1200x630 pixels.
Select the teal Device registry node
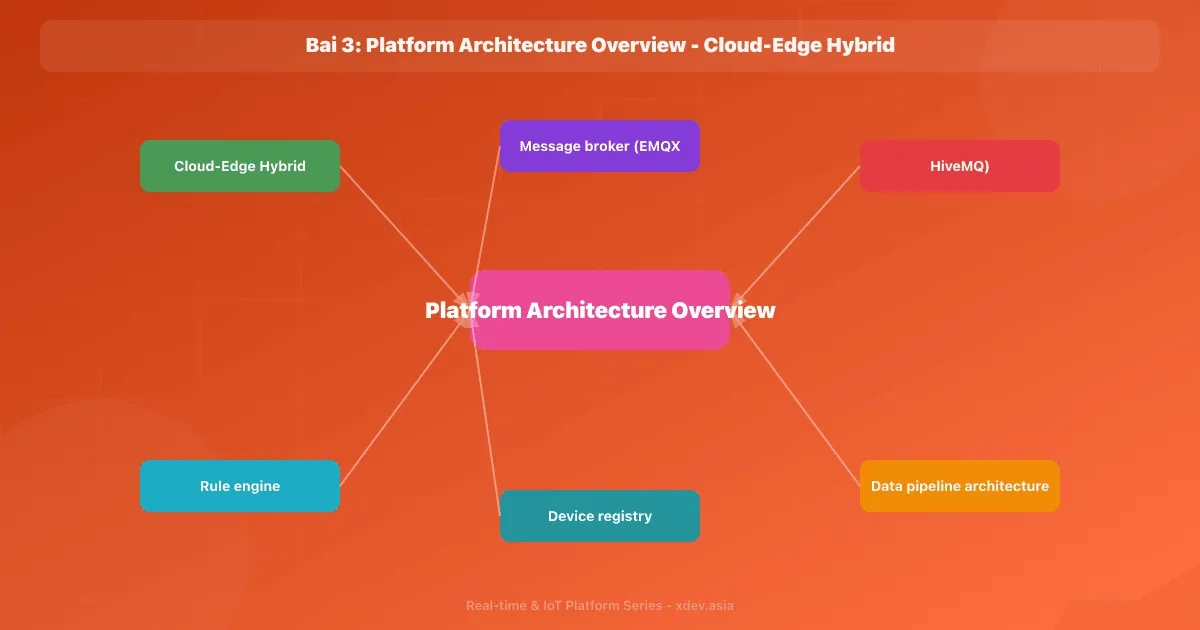(600, 516)
